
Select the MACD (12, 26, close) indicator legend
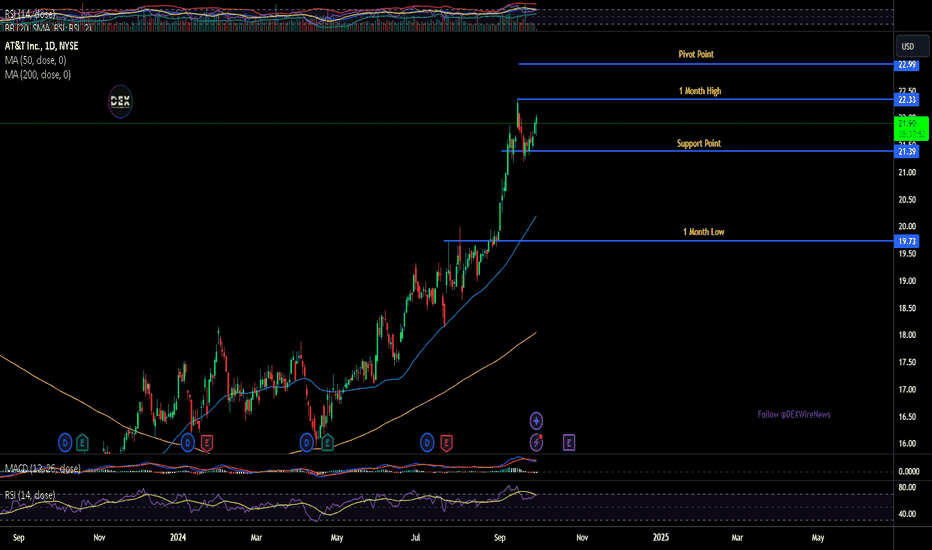coord(42,469)
